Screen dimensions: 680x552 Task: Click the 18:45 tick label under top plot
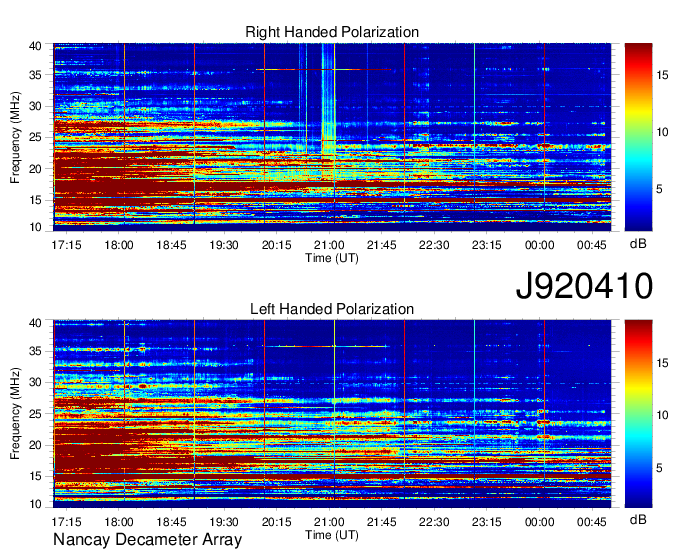click(x=171, y=245)
